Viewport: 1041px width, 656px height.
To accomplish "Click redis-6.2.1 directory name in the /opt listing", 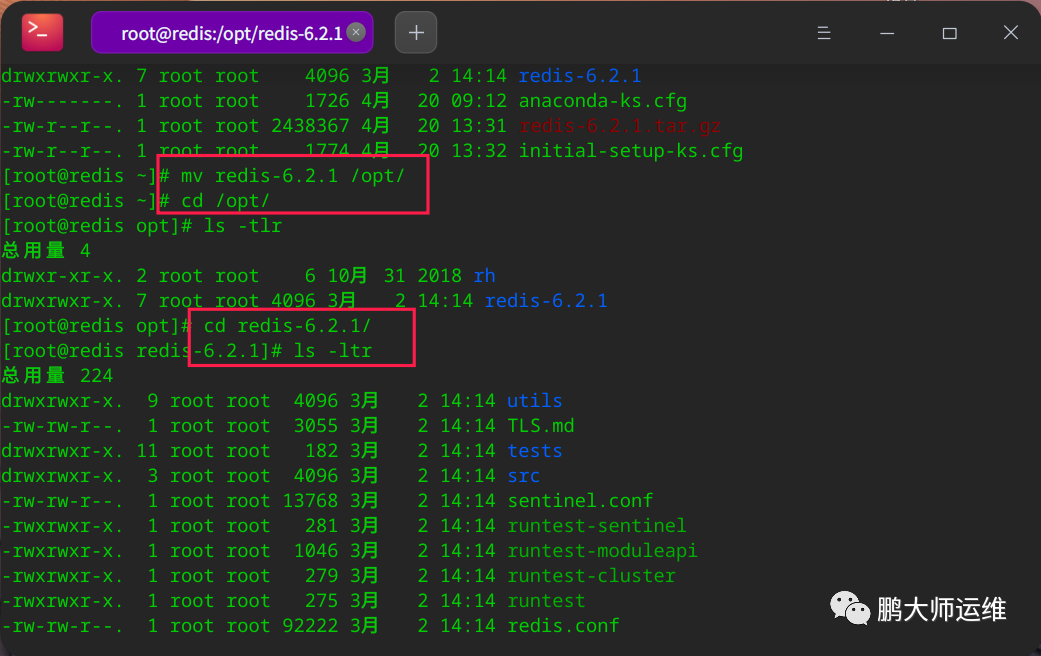I will point(546,301).
